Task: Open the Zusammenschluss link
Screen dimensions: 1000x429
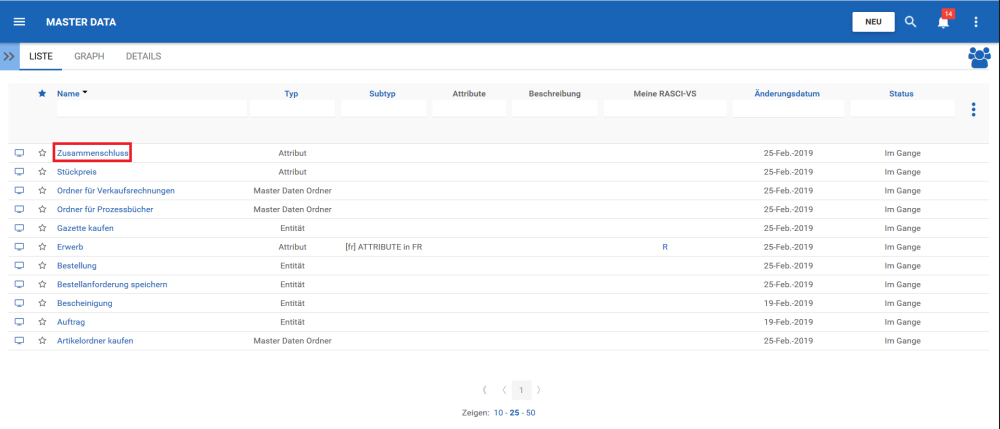Action: 93,153
